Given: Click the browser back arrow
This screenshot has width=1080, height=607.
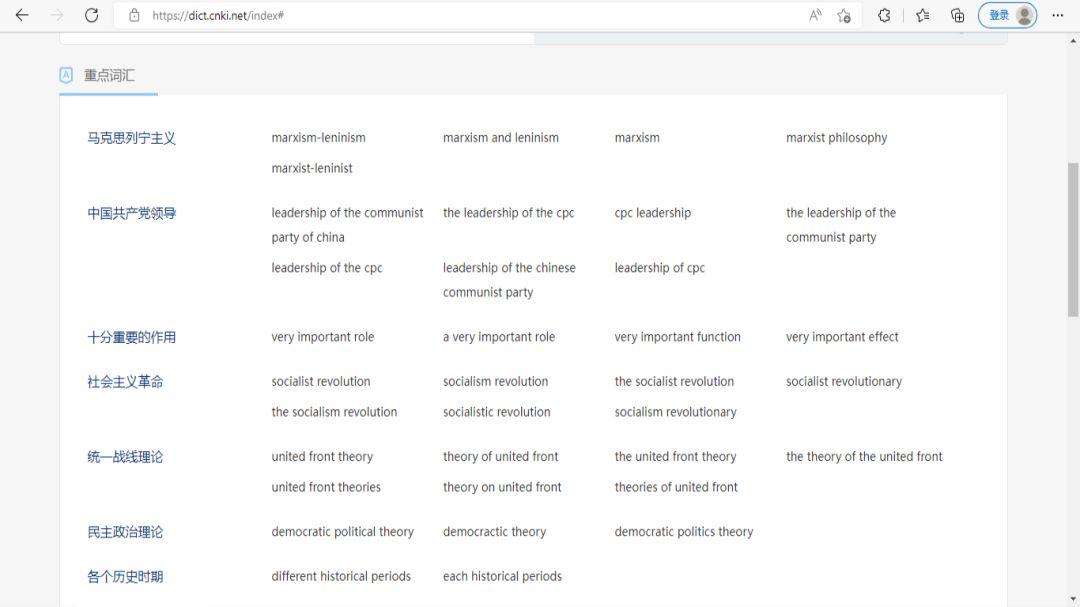Looking at the screenshot, I should click(22, 15).
